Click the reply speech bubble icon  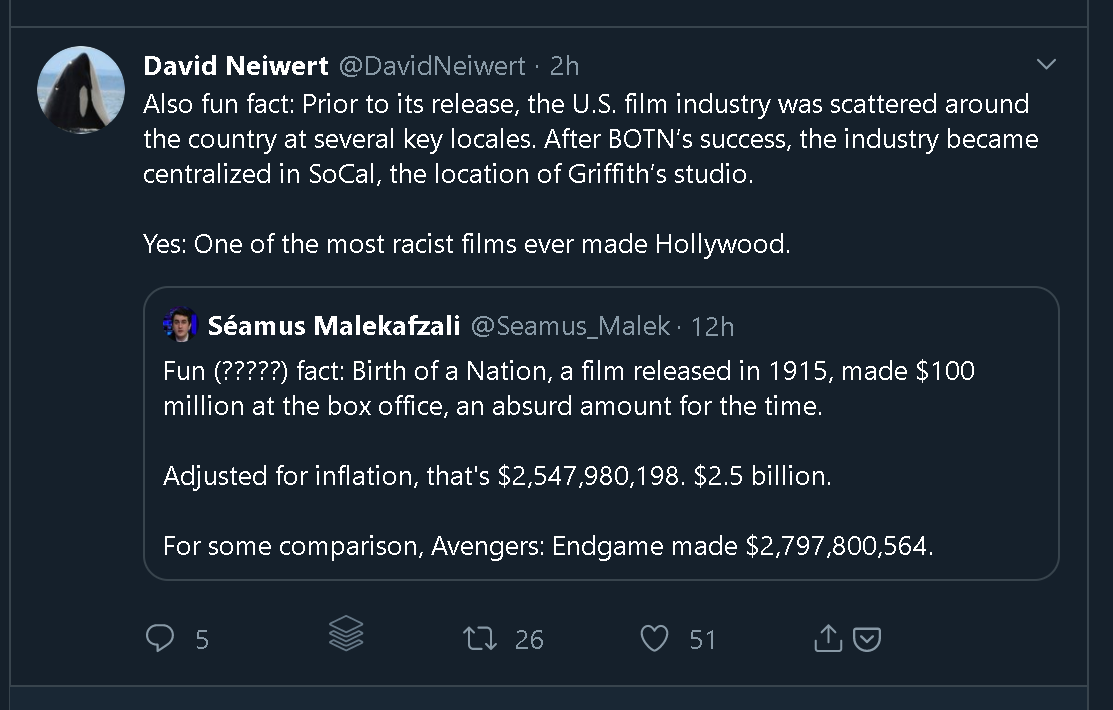coord(160,638)
